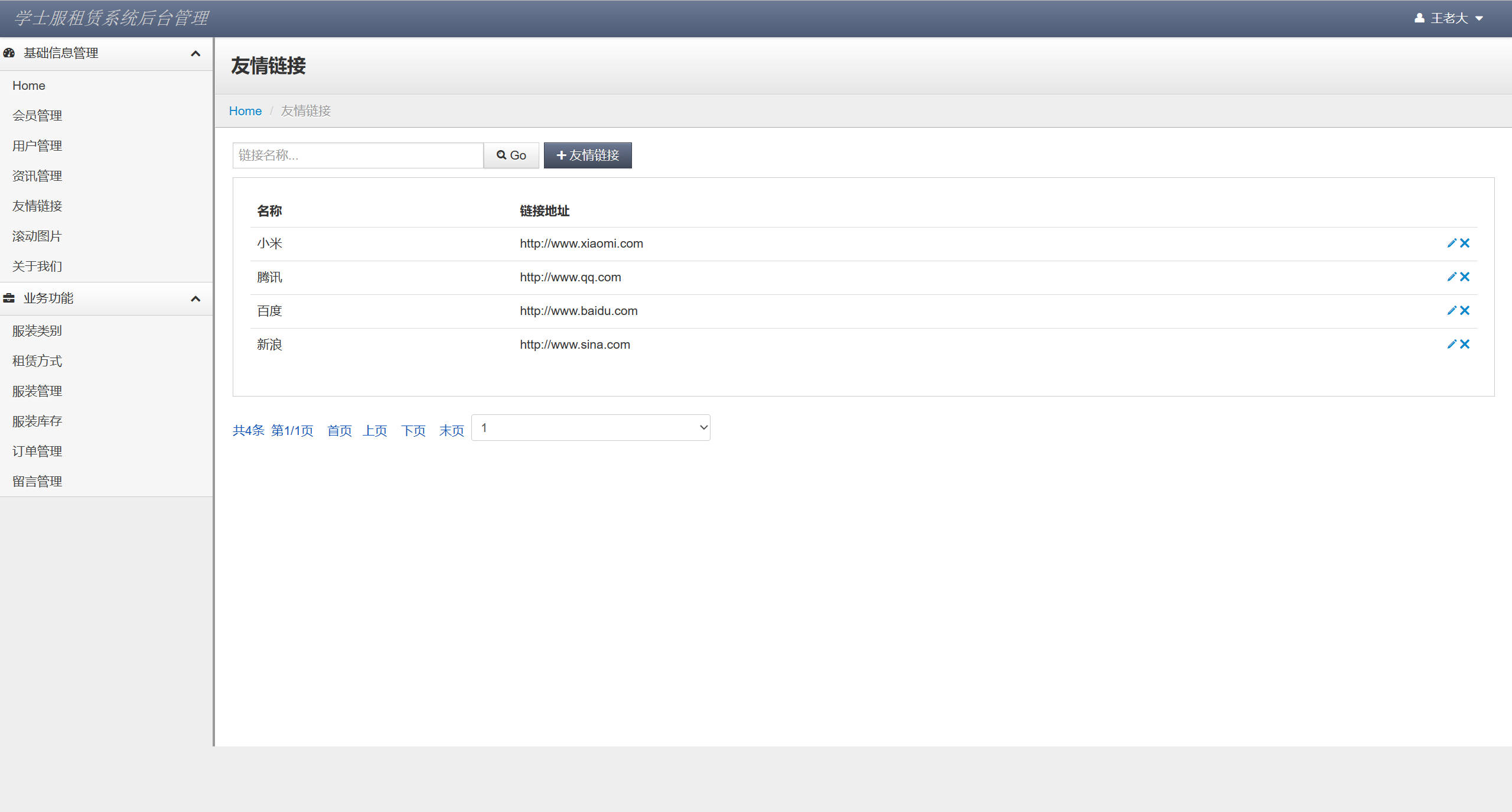Select 服装库存 menu item
This screenshot has width=1512, height=812.
click(37, 421)
